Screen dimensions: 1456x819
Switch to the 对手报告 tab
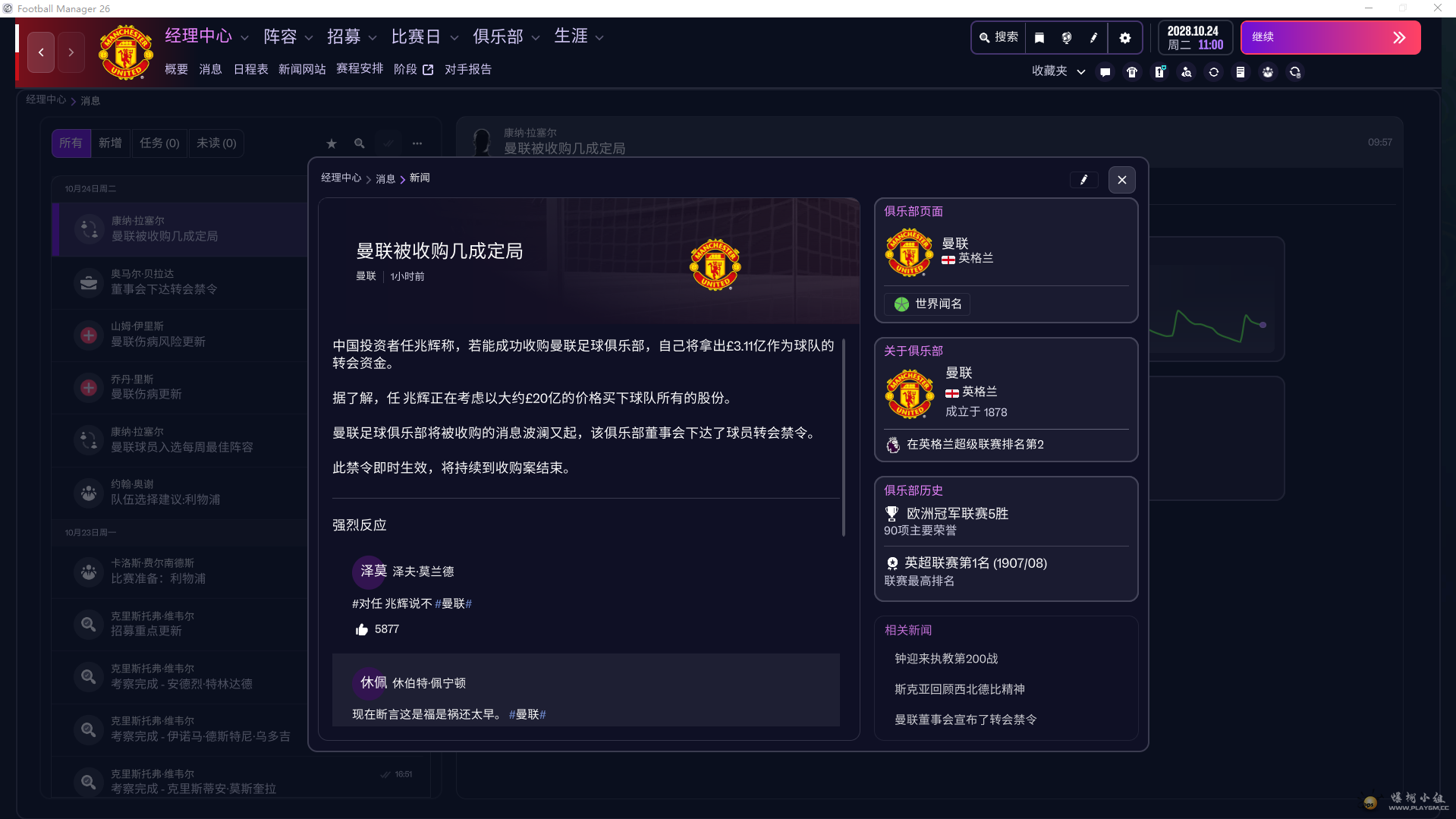467,69
